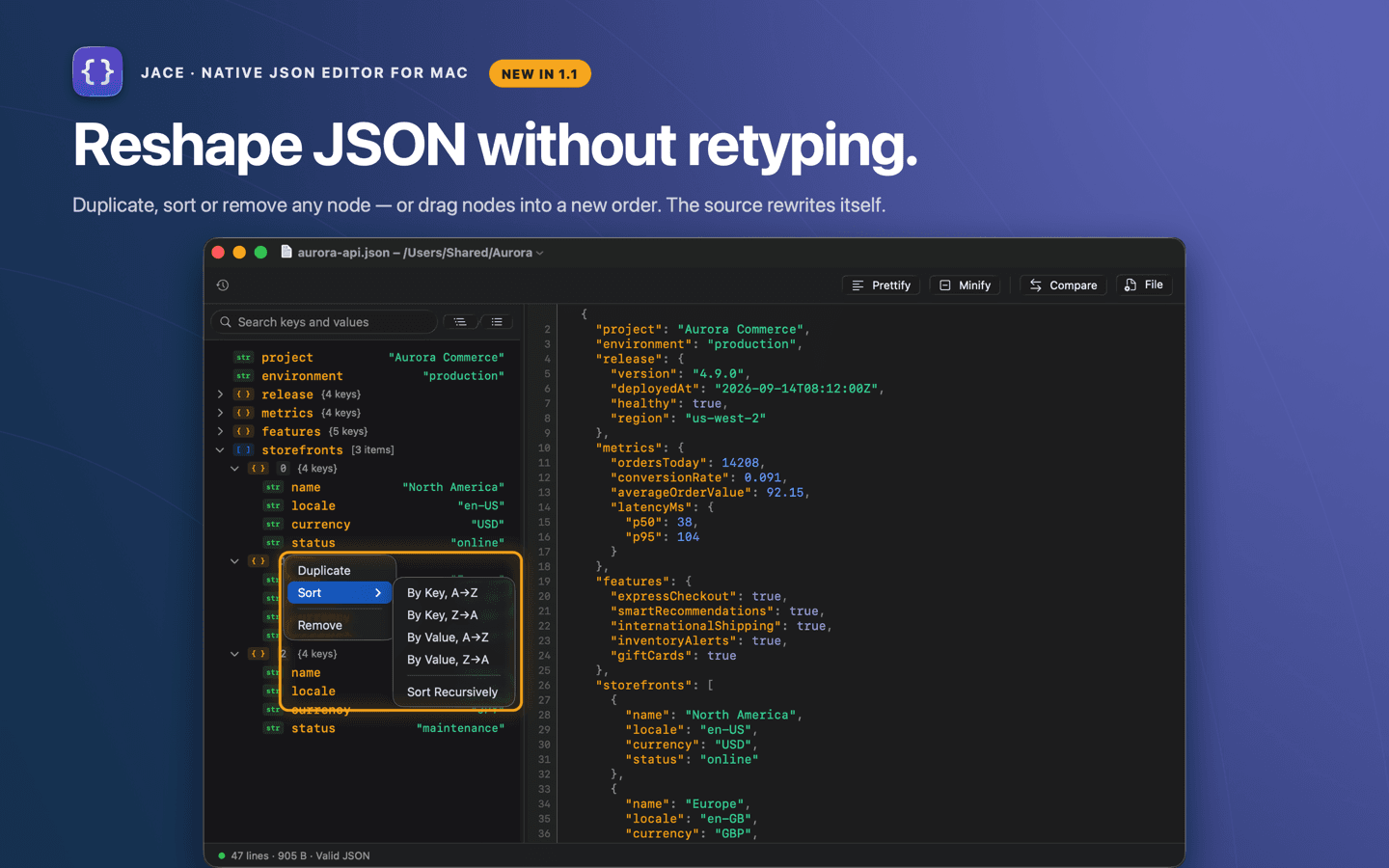Viewport: 1389px width, 868px height.
Task: Click the str badge of the USD currency row
Action: pos(274,525)
